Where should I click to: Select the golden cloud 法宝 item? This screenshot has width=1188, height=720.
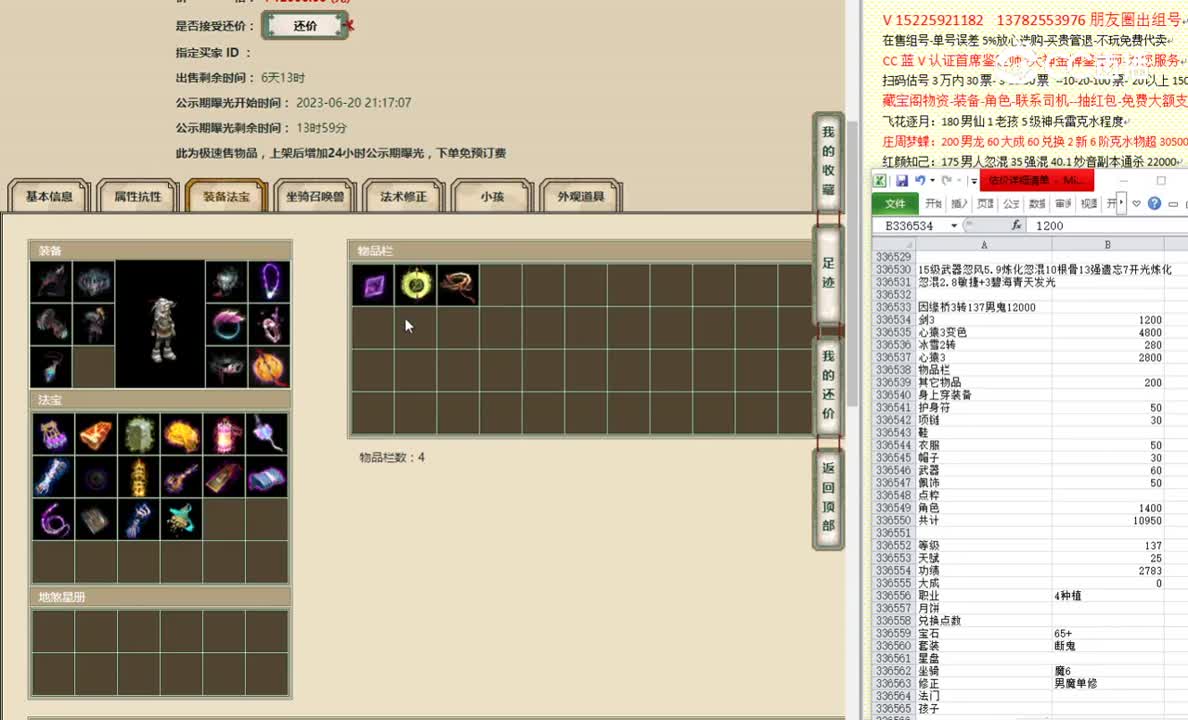coord(181,434)
